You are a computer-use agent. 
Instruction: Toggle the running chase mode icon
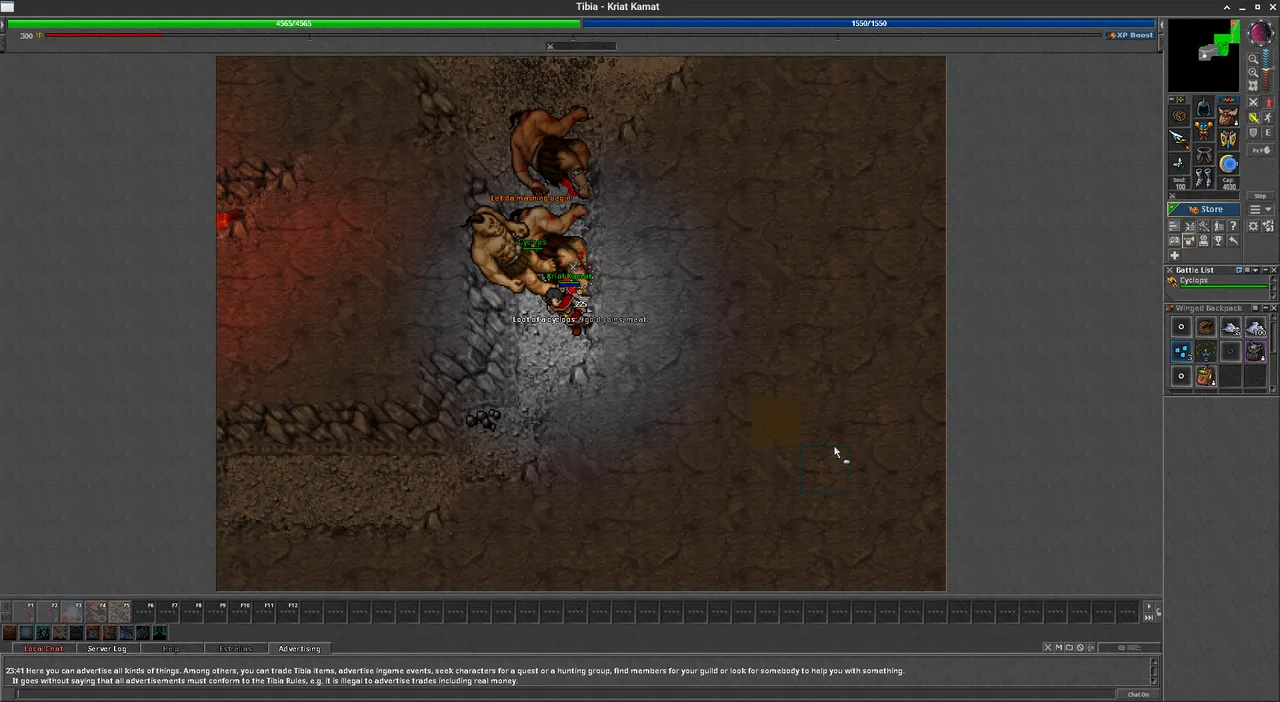point(1268,117)
